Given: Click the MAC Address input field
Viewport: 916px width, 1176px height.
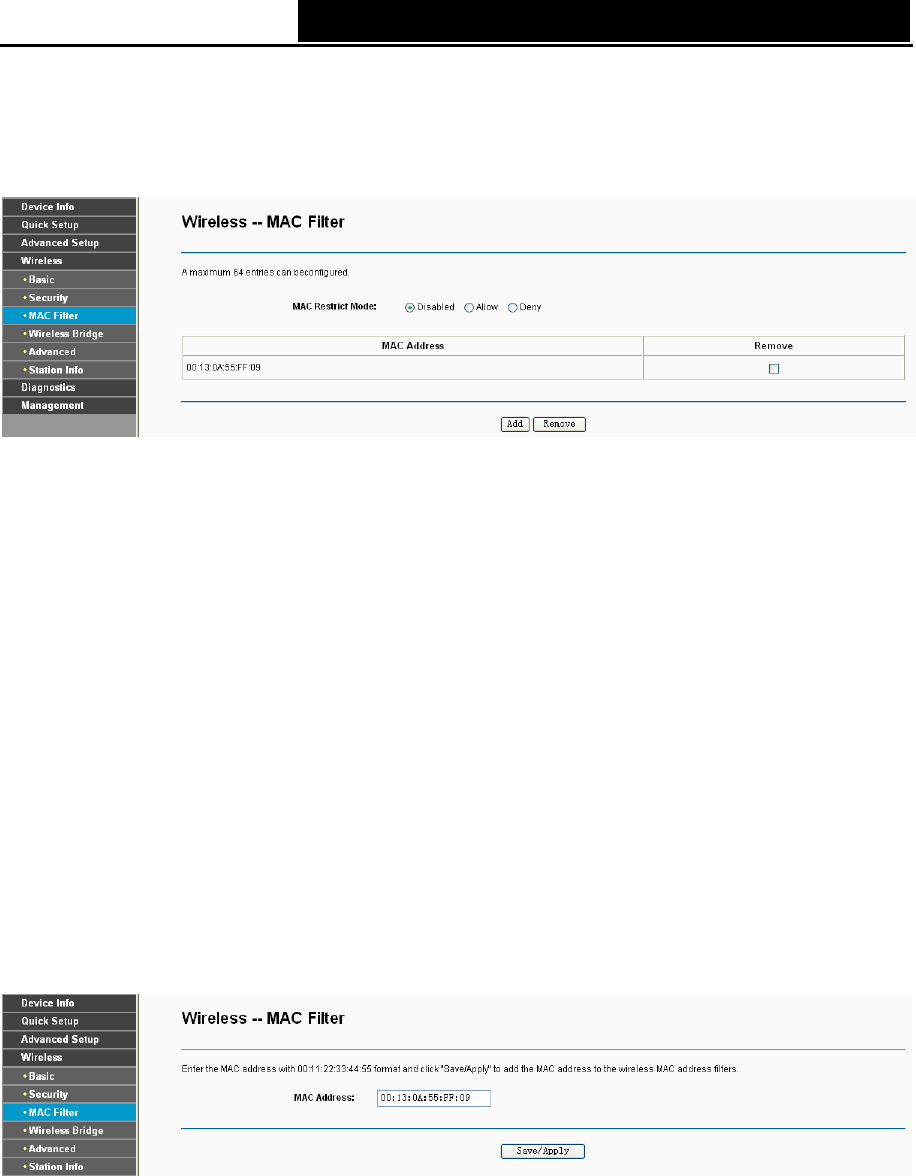Looking at the screenshot, I should coord(434,1098).
